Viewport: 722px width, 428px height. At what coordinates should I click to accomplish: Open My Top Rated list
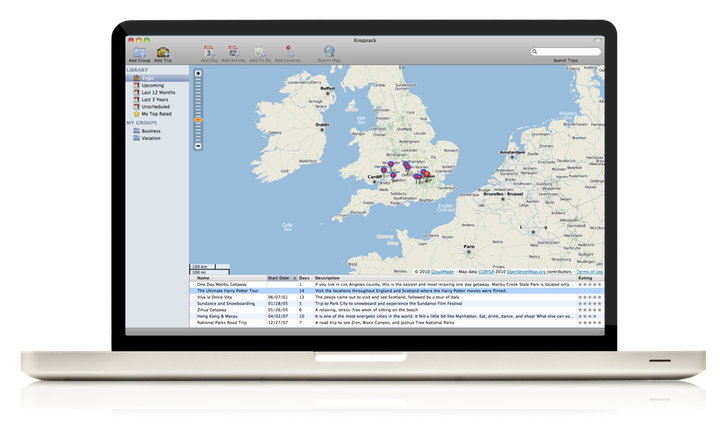[157, 114]
